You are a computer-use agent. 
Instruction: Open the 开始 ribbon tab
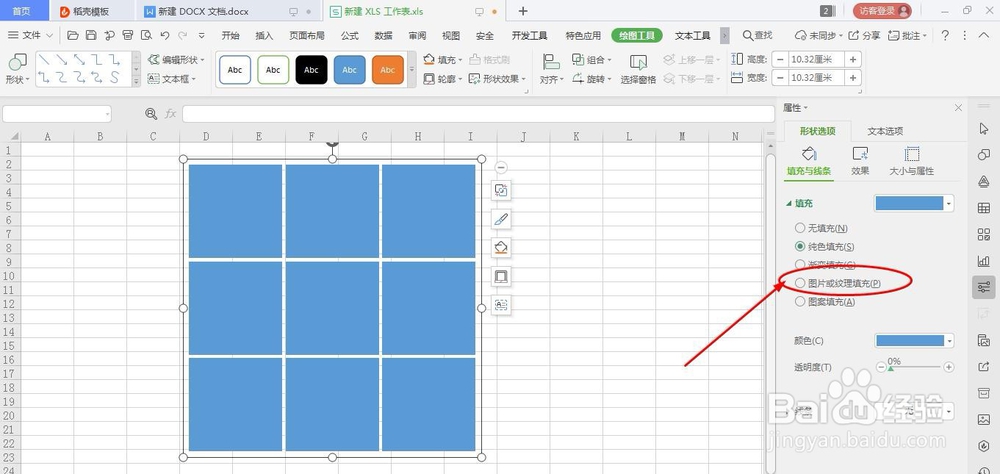[230, 36]
